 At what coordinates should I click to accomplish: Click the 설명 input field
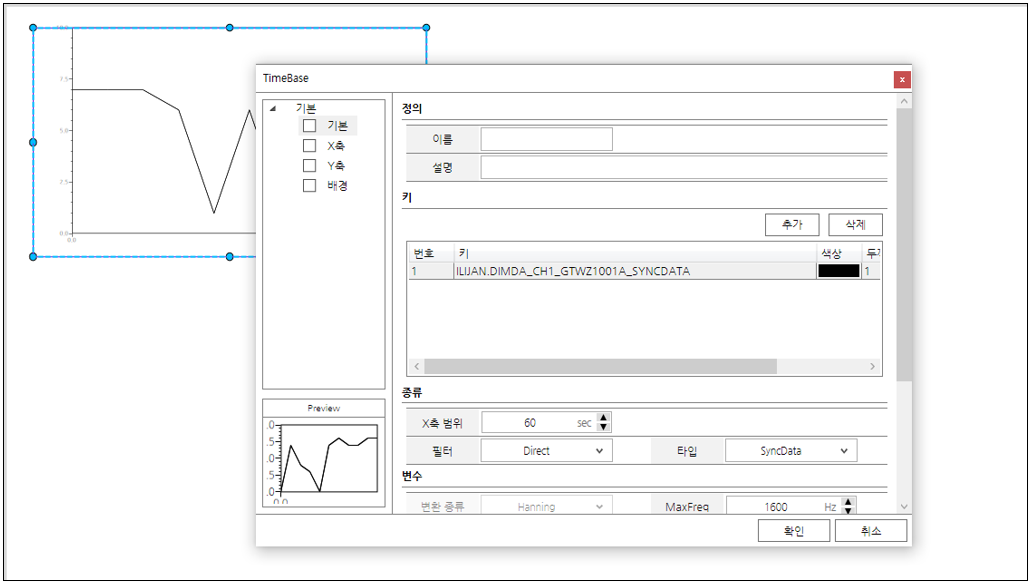pos(684,167)
